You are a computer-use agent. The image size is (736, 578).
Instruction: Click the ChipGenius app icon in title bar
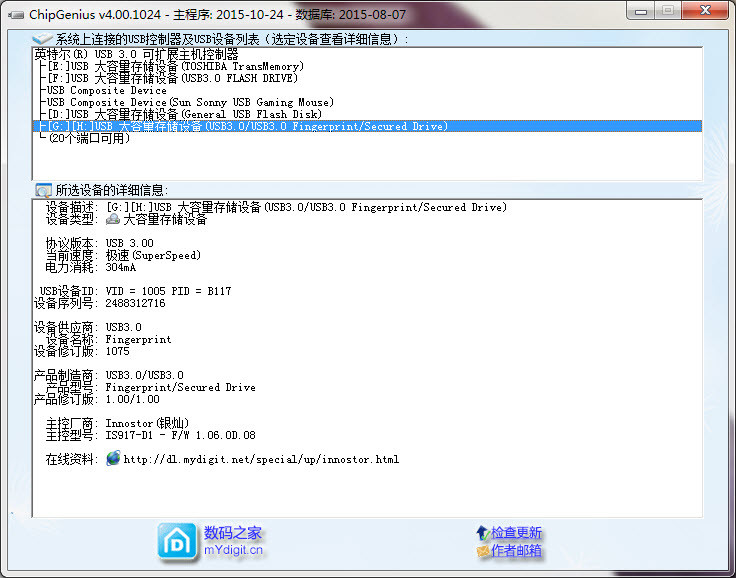pyautogui.click(x=14, y=13)
